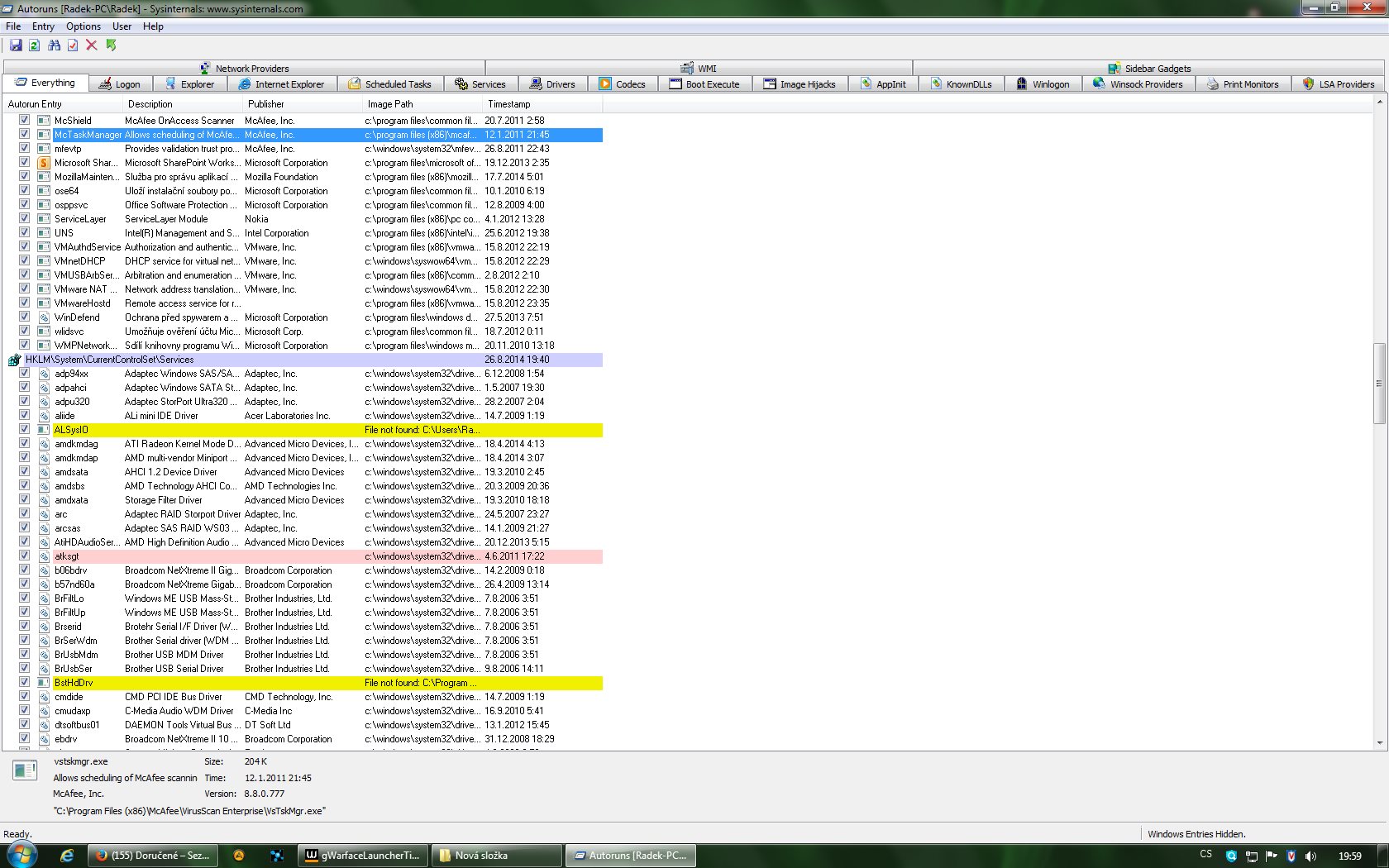Select the 'Nokia' publisher cell
Screen dimensions: 1389x868
click(256, 219)
